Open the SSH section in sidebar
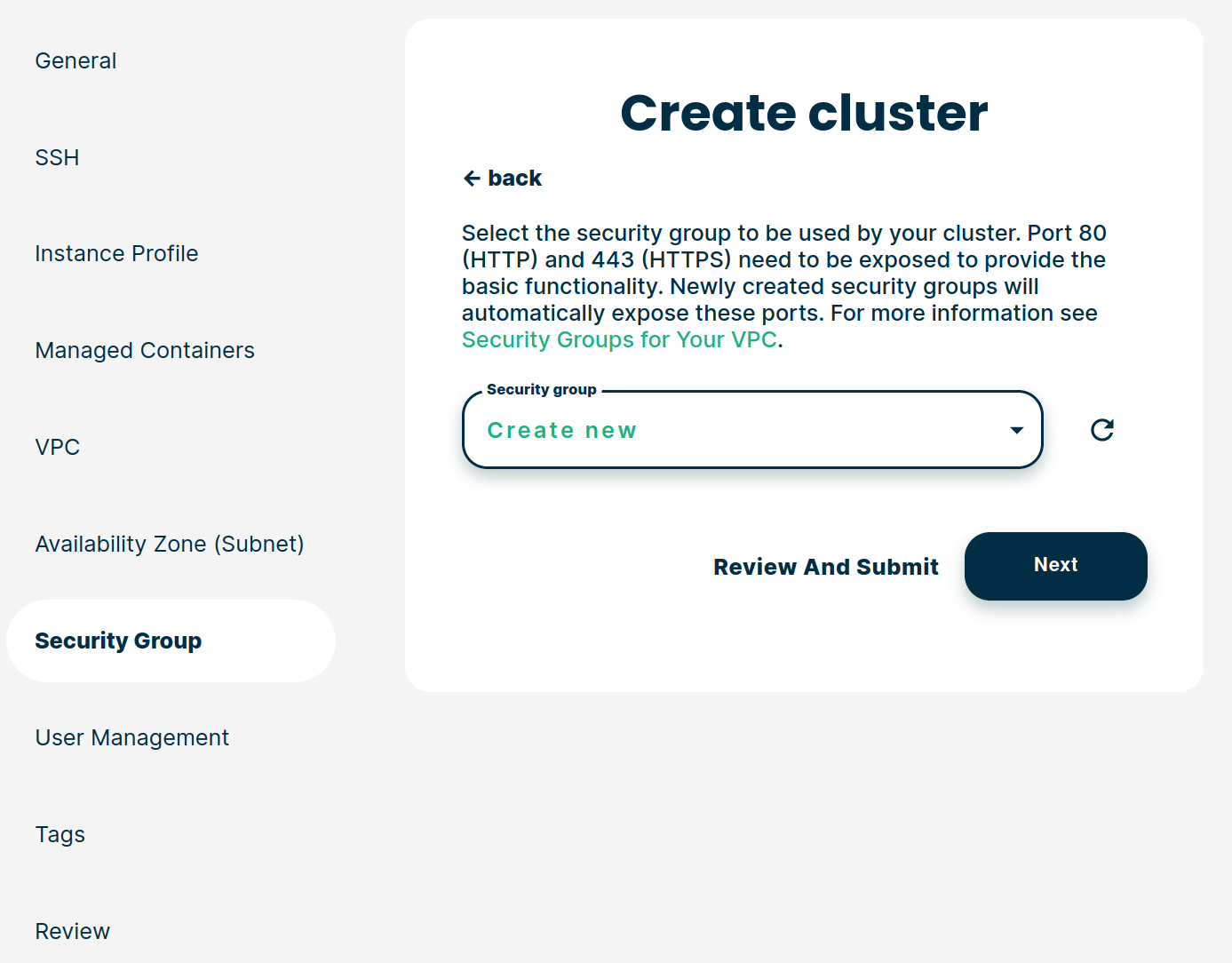Image resolution: width=1232 pixels, height=963 pixels. pyautogui.click(x=57, y=157)
